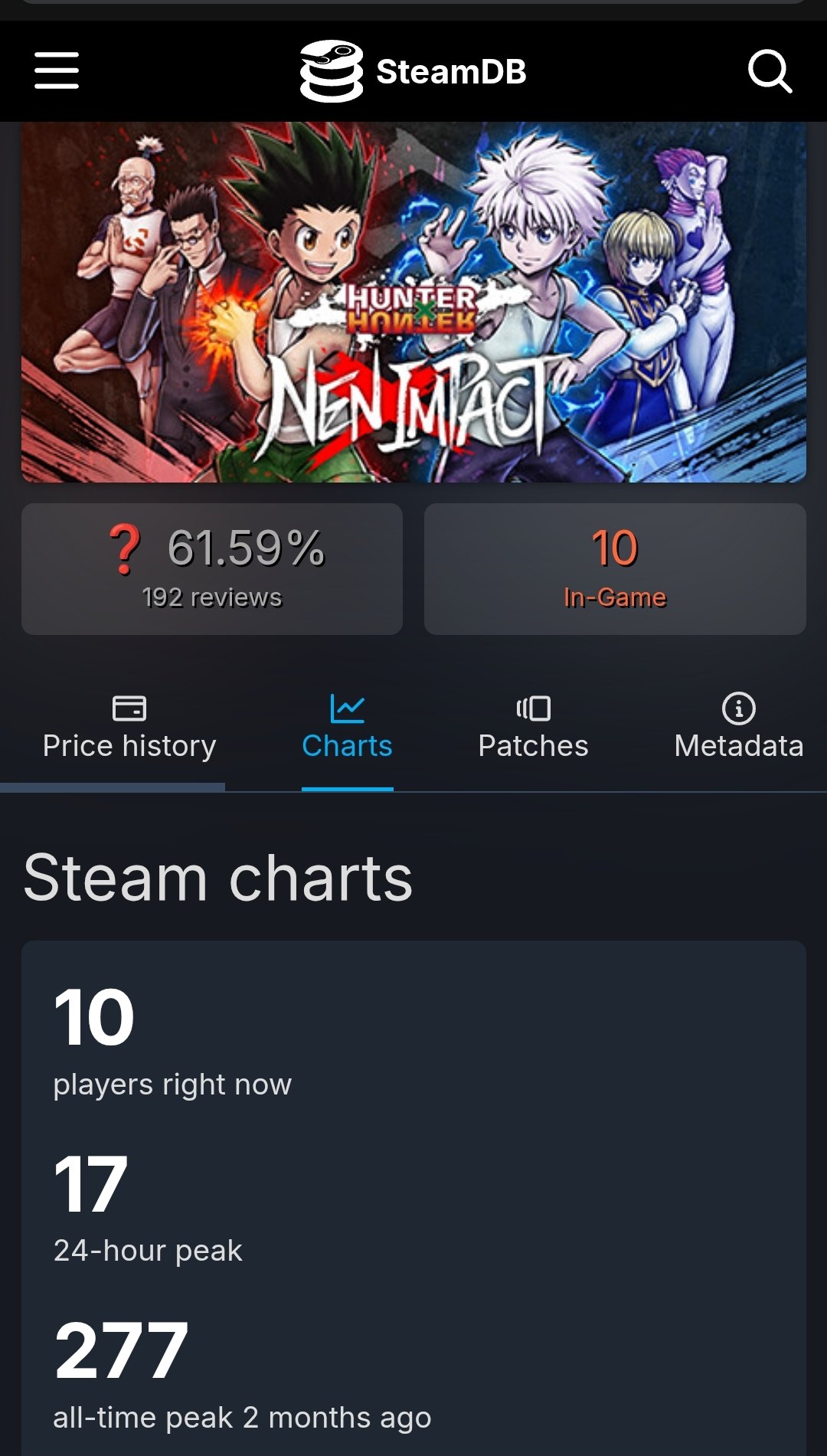The image size is (827, 1456).
Task: Click the red question mark rating icon
Action: [125, 549]
